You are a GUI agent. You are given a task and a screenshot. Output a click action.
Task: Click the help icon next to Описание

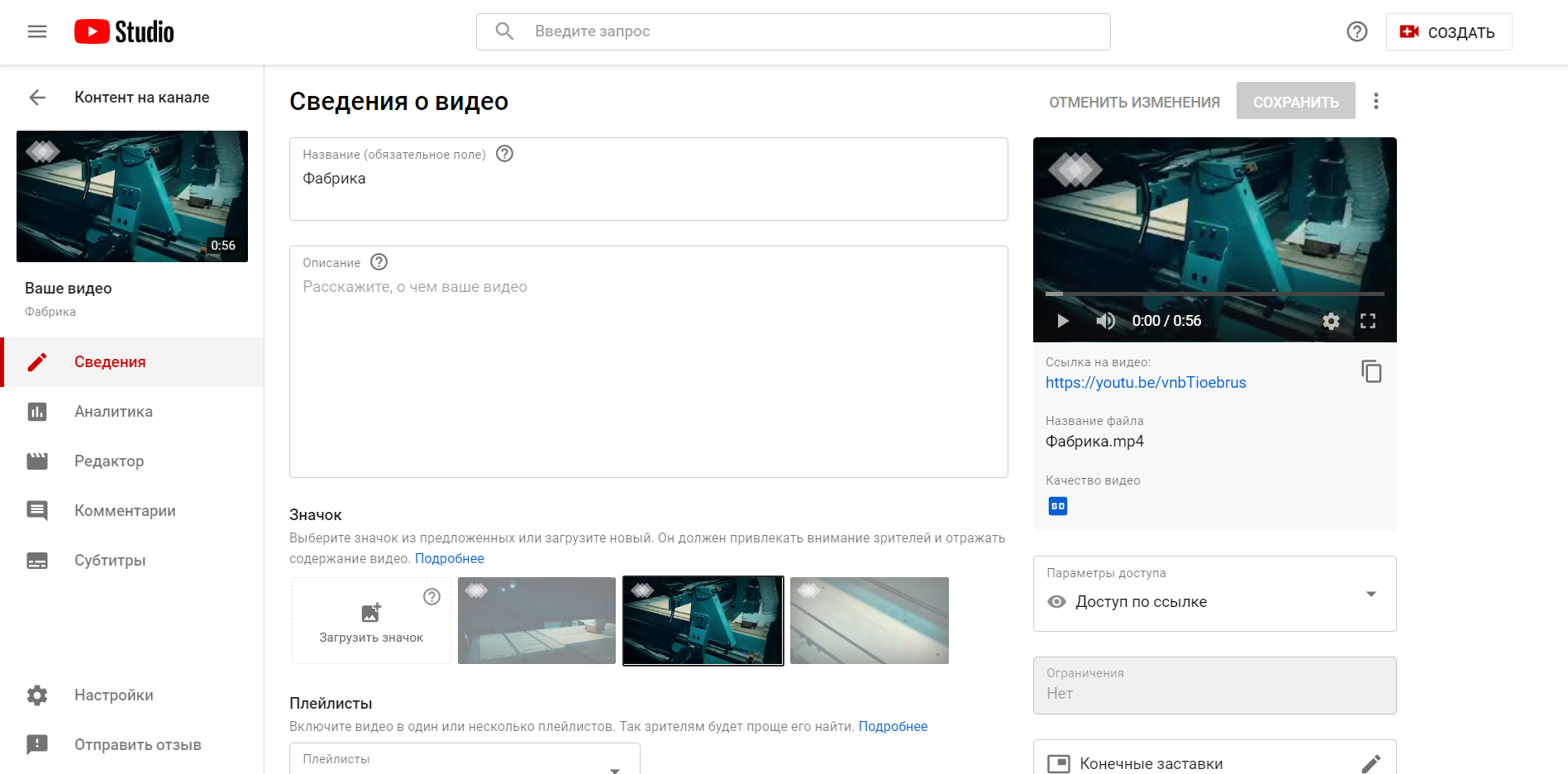(379, 262)
